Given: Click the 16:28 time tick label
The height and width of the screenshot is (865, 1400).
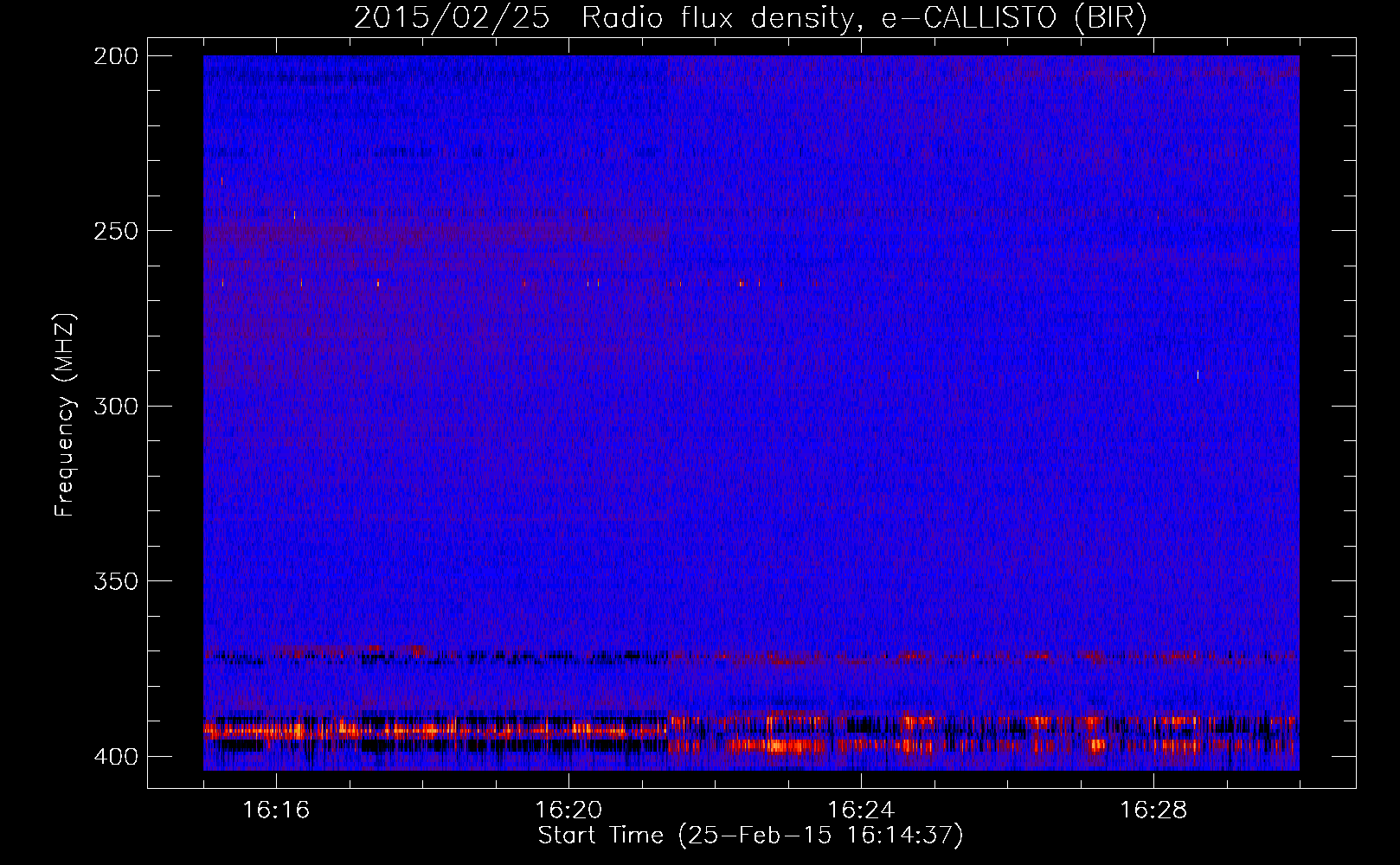Looking at the screenshot, I should (1153, 810).
